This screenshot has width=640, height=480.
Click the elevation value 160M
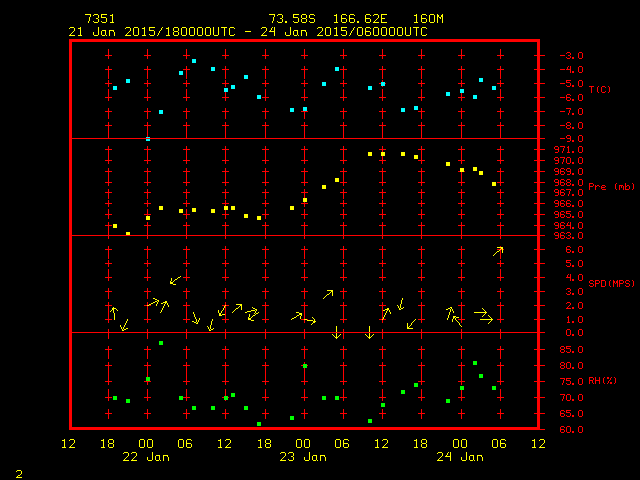[x=428, y=19]
